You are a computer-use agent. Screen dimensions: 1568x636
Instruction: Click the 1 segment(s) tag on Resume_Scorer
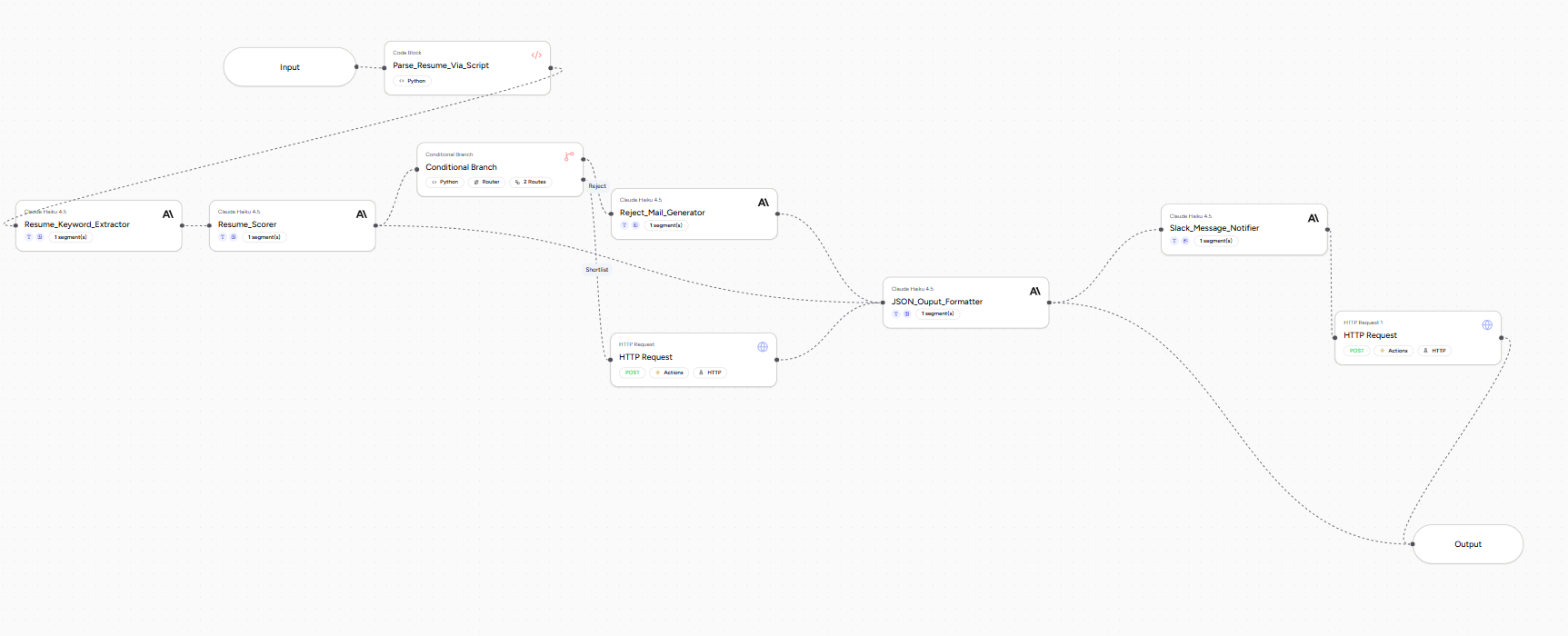click(x=264, y=237)
